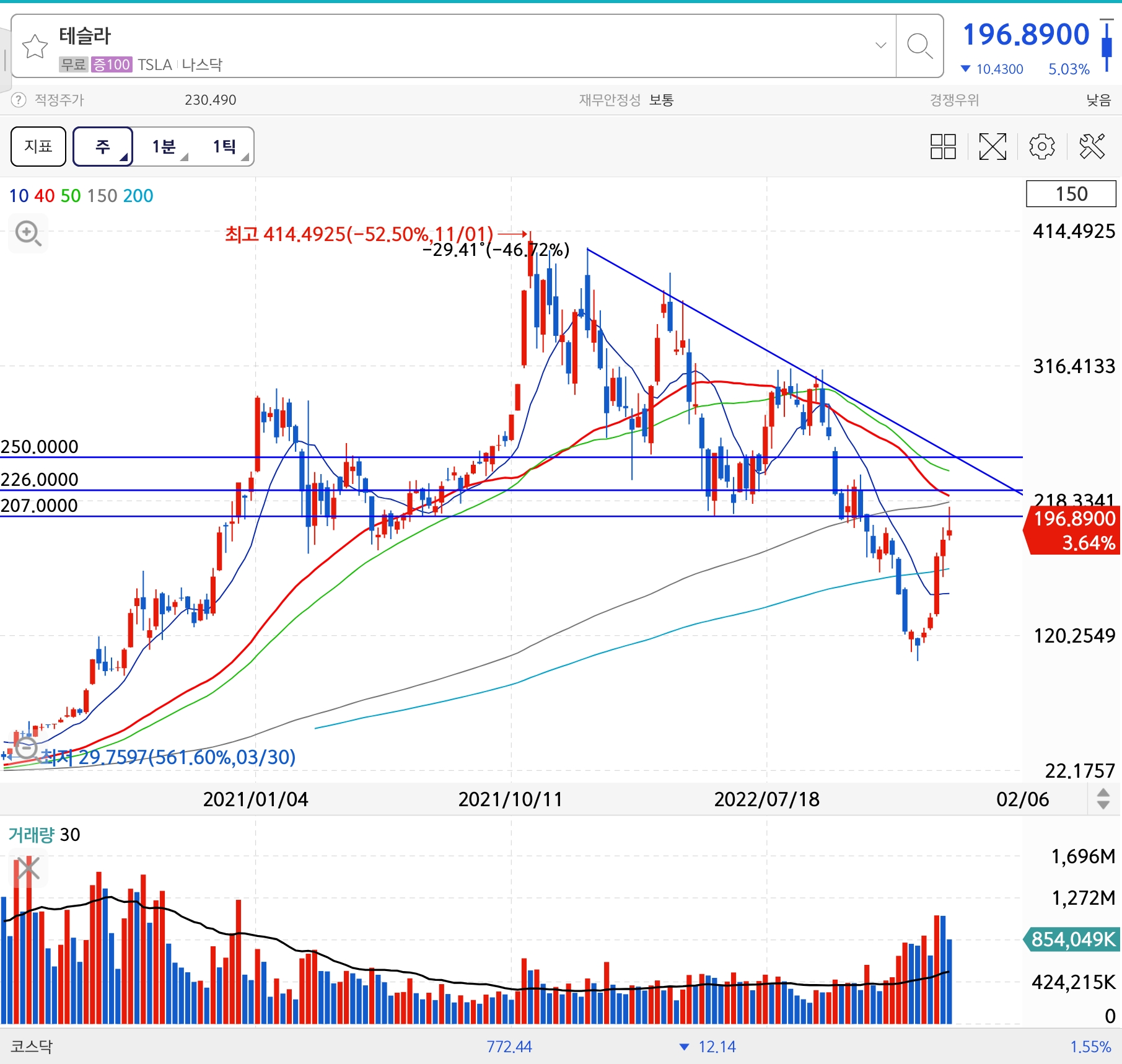This screenshot has height=1064, width=1122.
Task: Click the 207.0000 horizontal line label
Action: coord(39,506)
